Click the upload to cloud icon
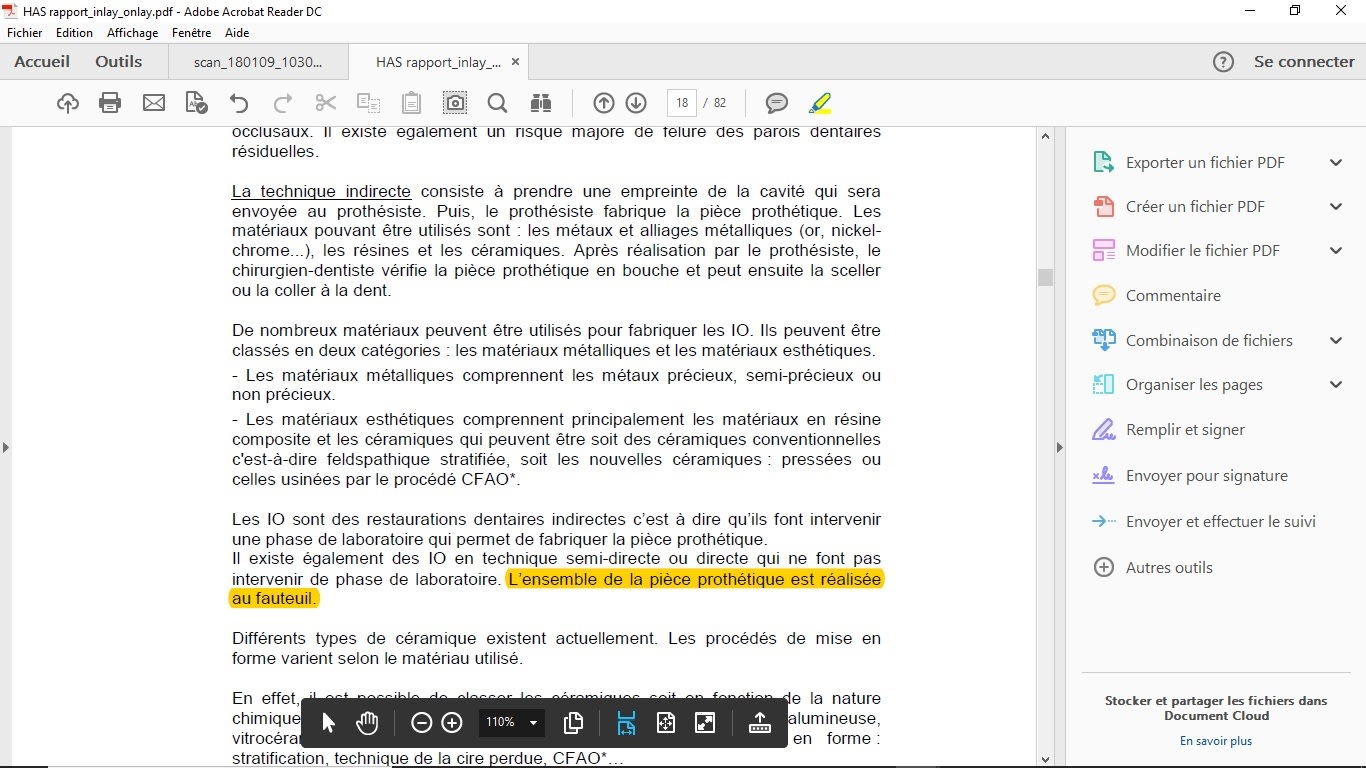The image size is (1366, 768). [x=67, y=103]
